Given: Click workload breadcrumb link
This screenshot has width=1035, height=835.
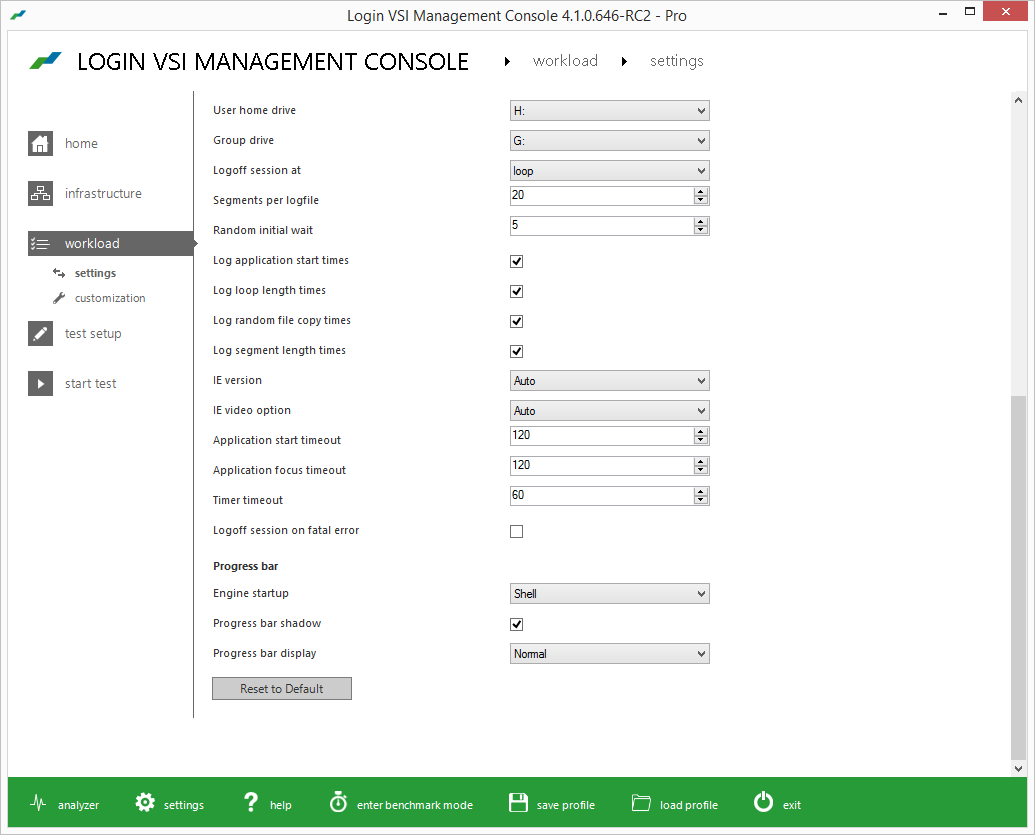Looking at the screenshot, I should coord(565,61).
